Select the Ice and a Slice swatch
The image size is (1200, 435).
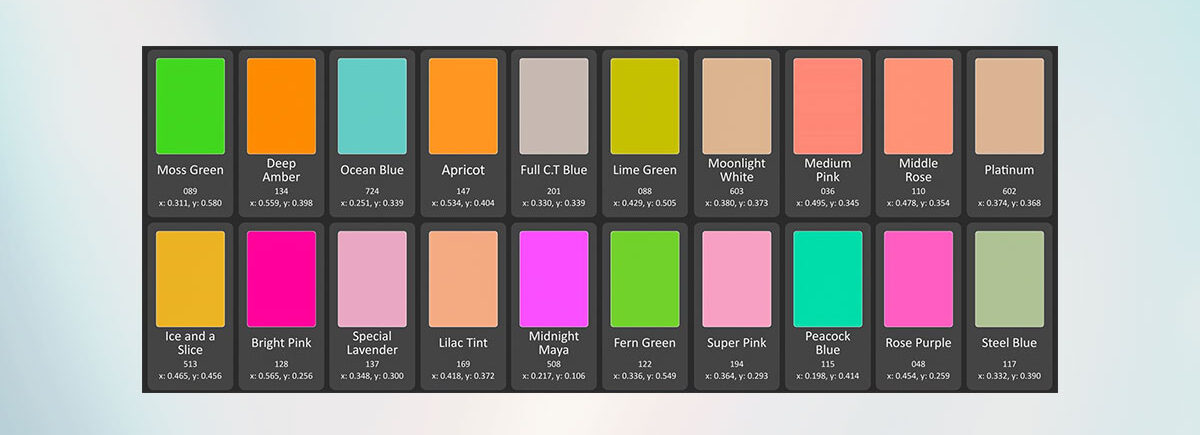coord(190,279)
